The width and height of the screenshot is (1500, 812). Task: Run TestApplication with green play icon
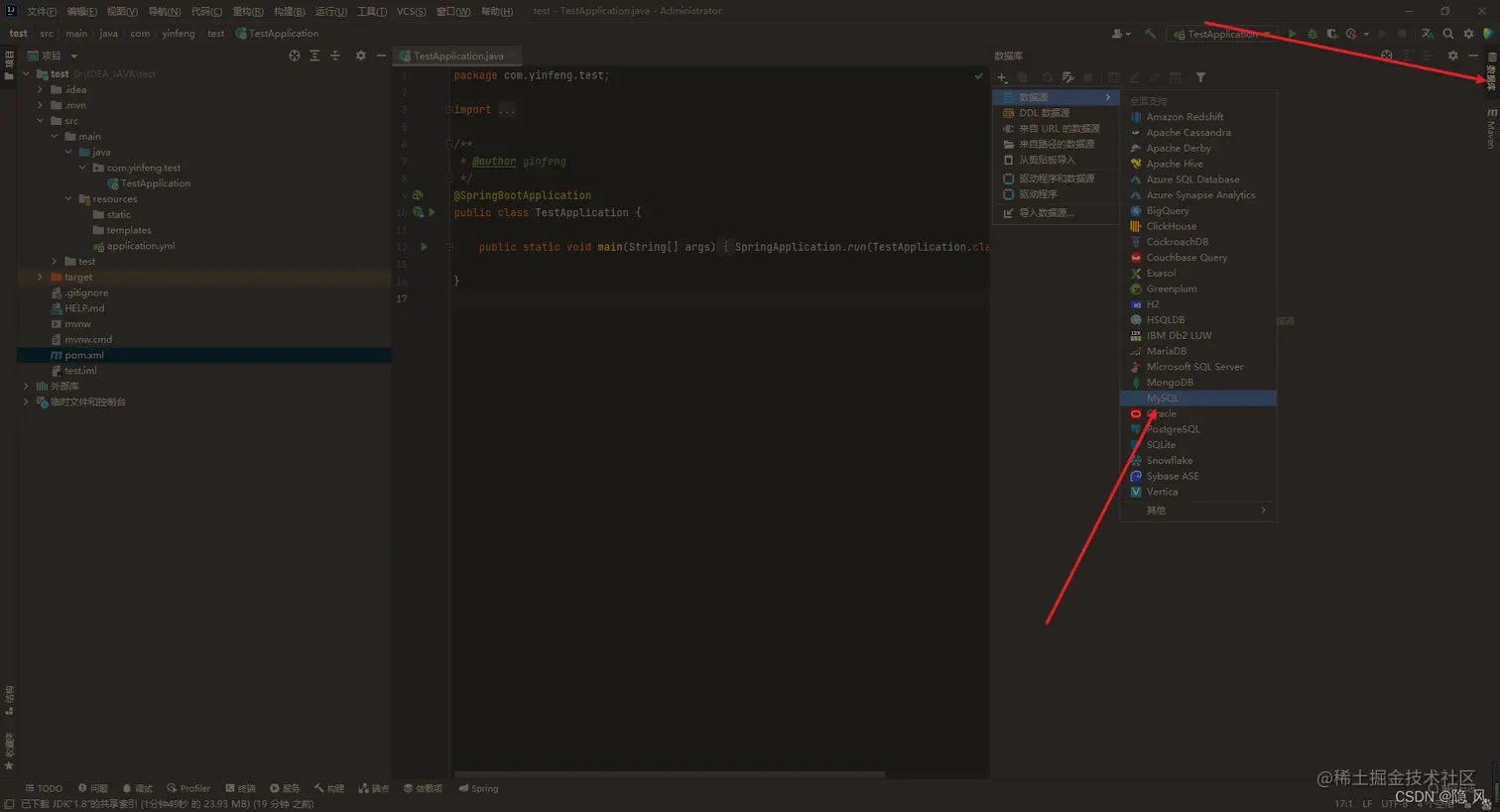click(x=1292, y=34)
